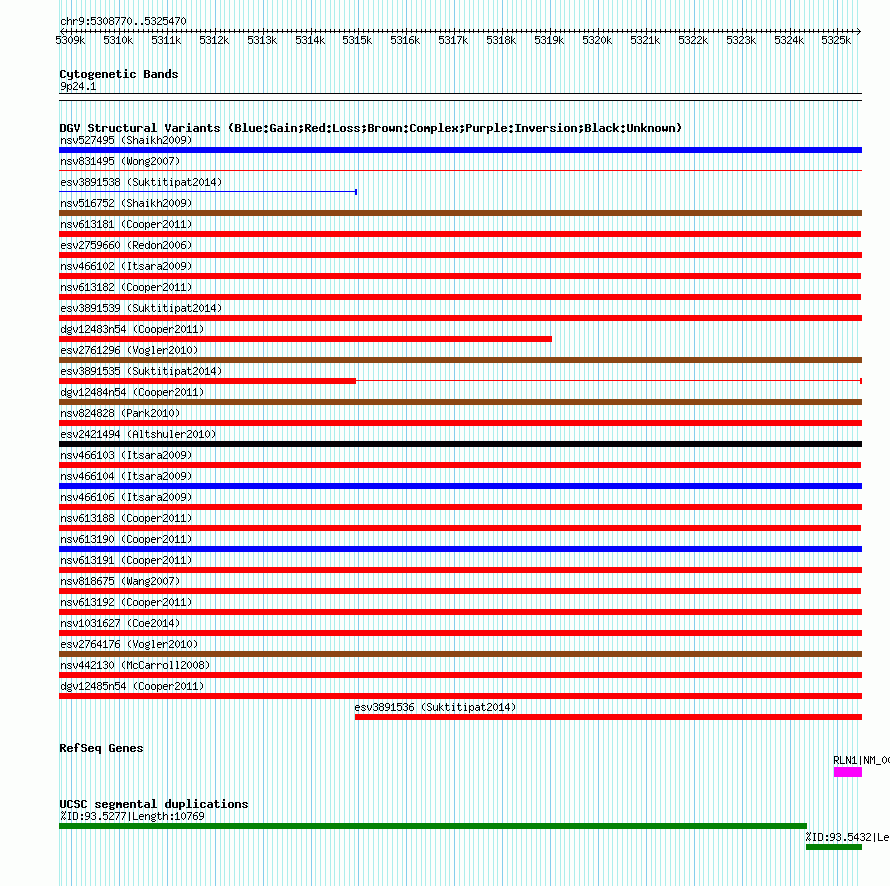Viewport: 890px width, 886px height.
Task: Select the esv3891539 (Suktitipat2014) label
Action: pos(141,308)
